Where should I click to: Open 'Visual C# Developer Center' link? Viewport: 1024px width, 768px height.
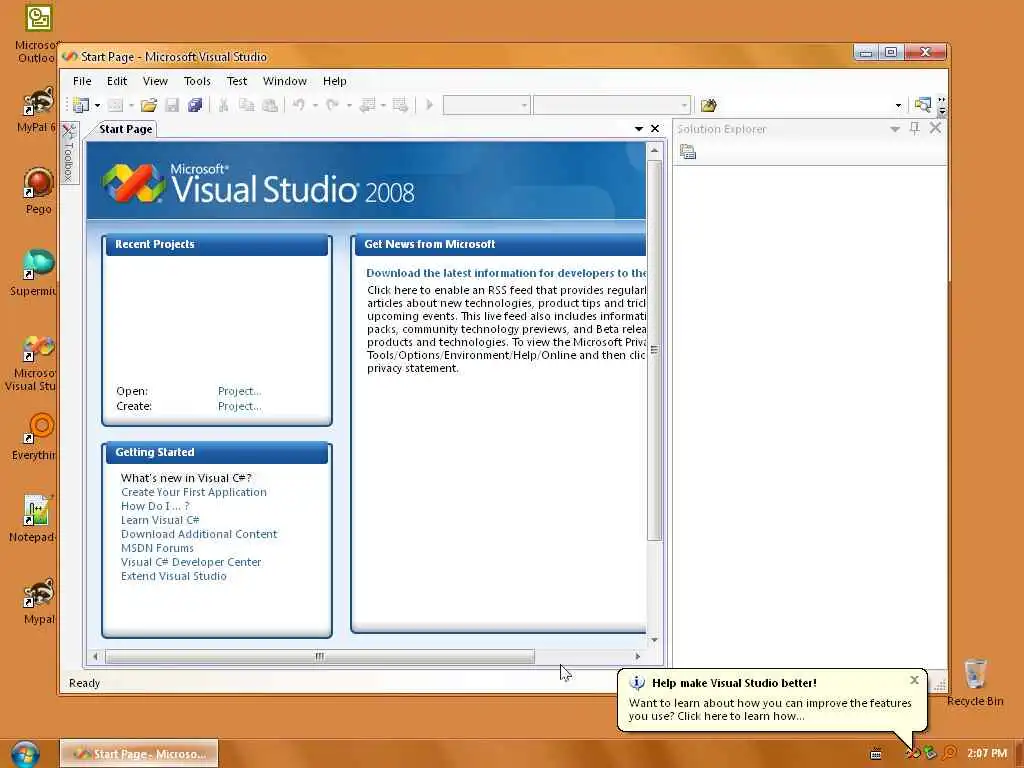coord(191,562)
